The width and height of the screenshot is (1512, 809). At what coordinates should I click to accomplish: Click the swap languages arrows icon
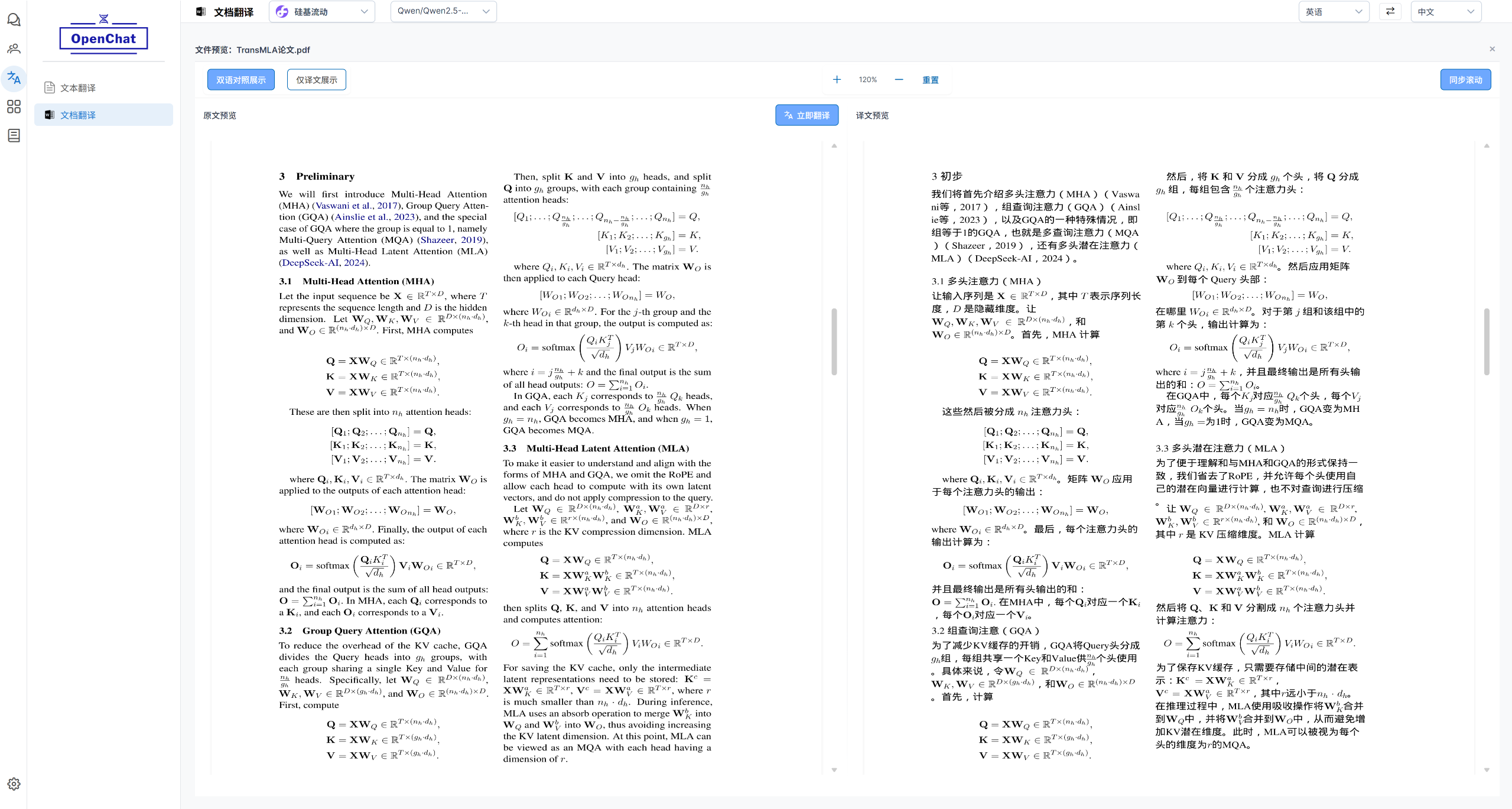click(1390, 11)
